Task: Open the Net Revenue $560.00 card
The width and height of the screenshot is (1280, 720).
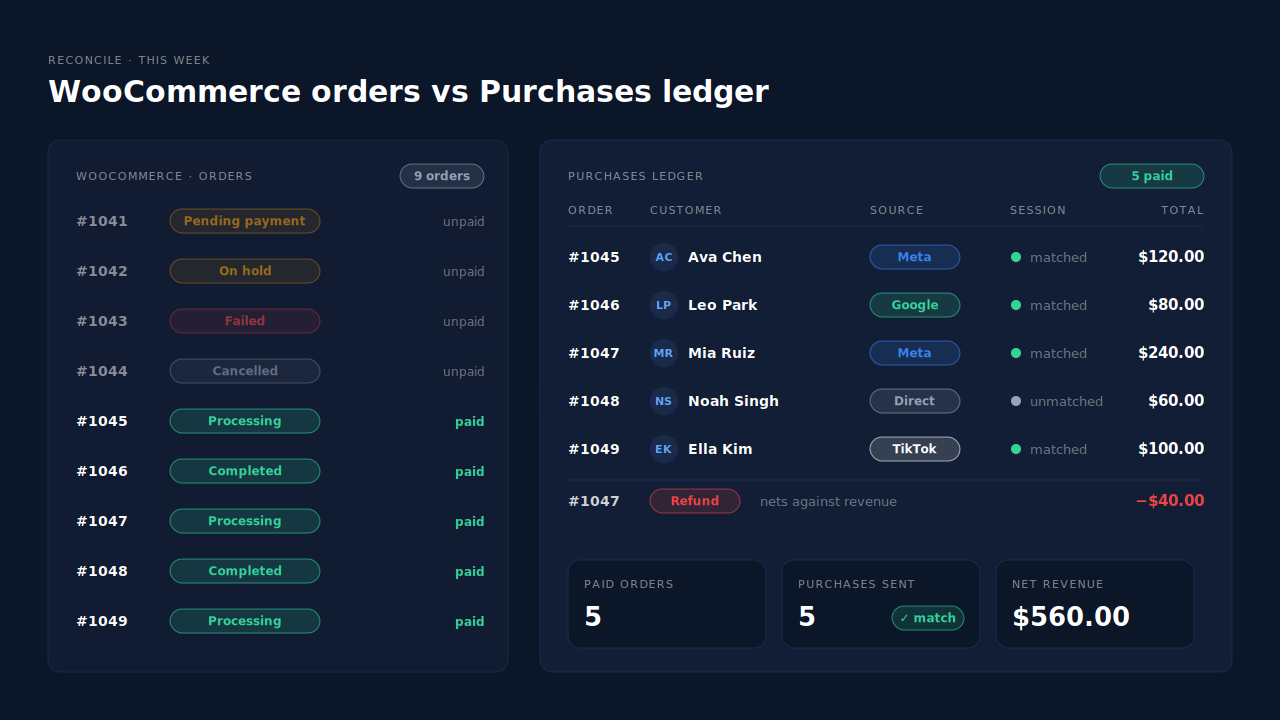Action: 1095,604
